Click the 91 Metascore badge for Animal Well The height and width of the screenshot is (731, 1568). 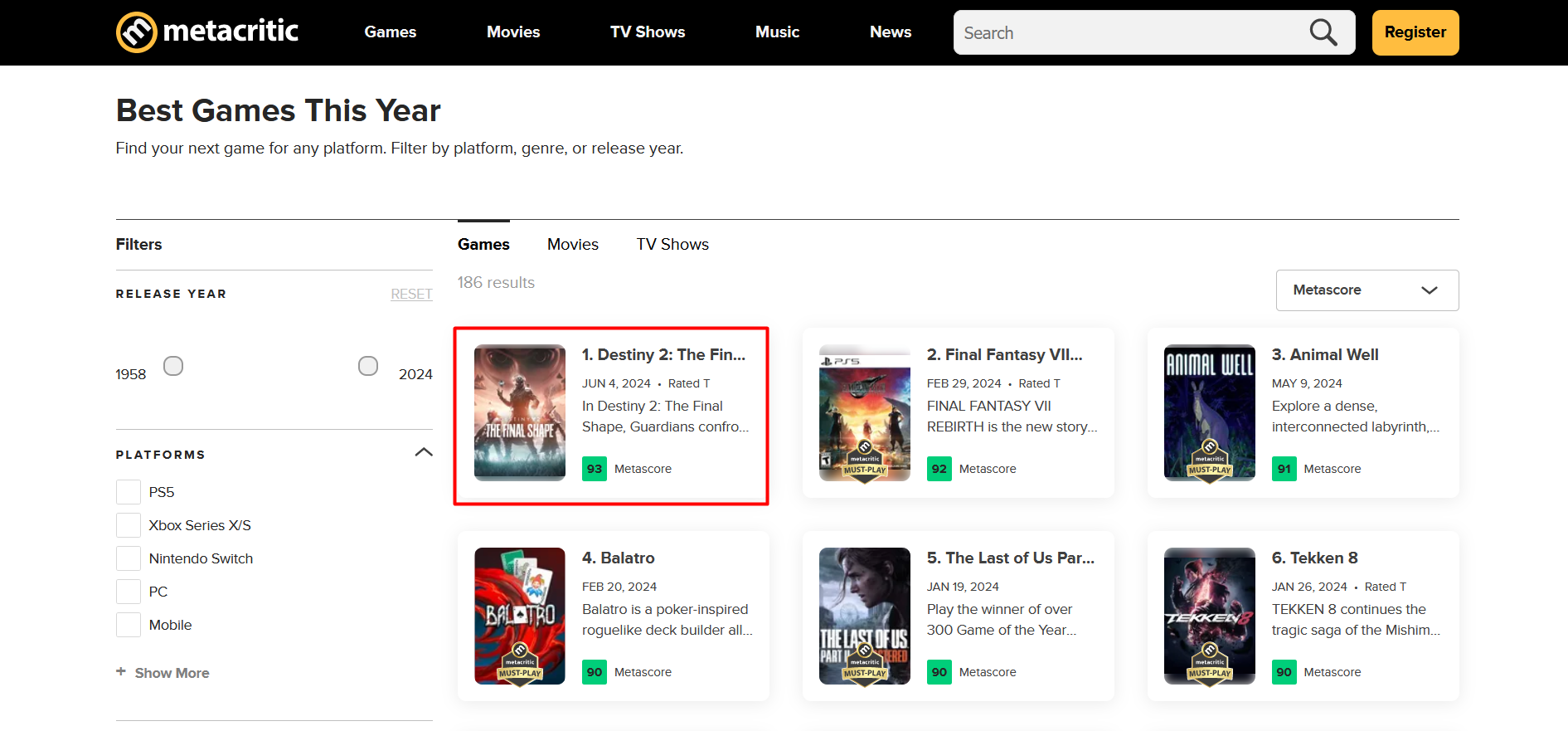pyautogui.click(x=1284, y=469)
